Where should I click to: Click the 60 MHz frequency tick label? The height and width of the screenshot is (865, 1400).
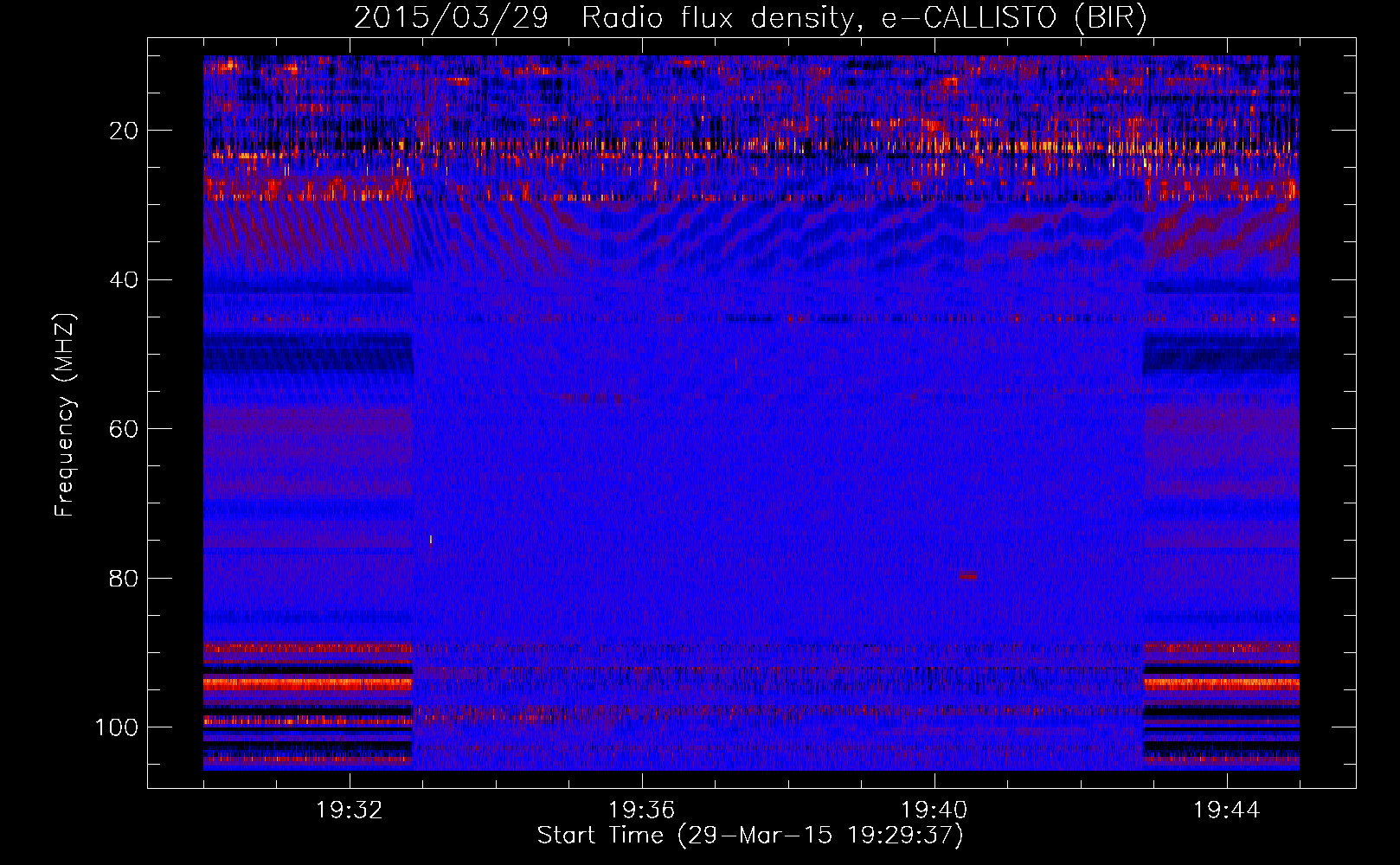pyautogui.click(x=124, y=429)
